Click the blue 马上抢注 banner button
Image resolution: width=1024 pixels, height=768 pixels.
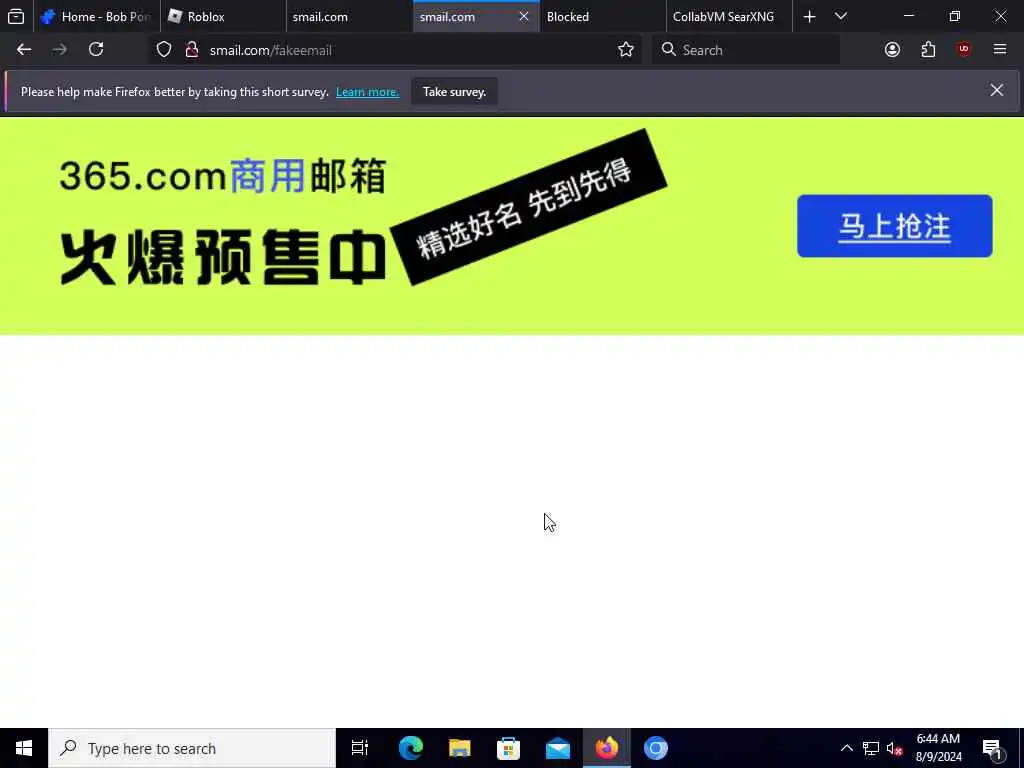(895, 226)
